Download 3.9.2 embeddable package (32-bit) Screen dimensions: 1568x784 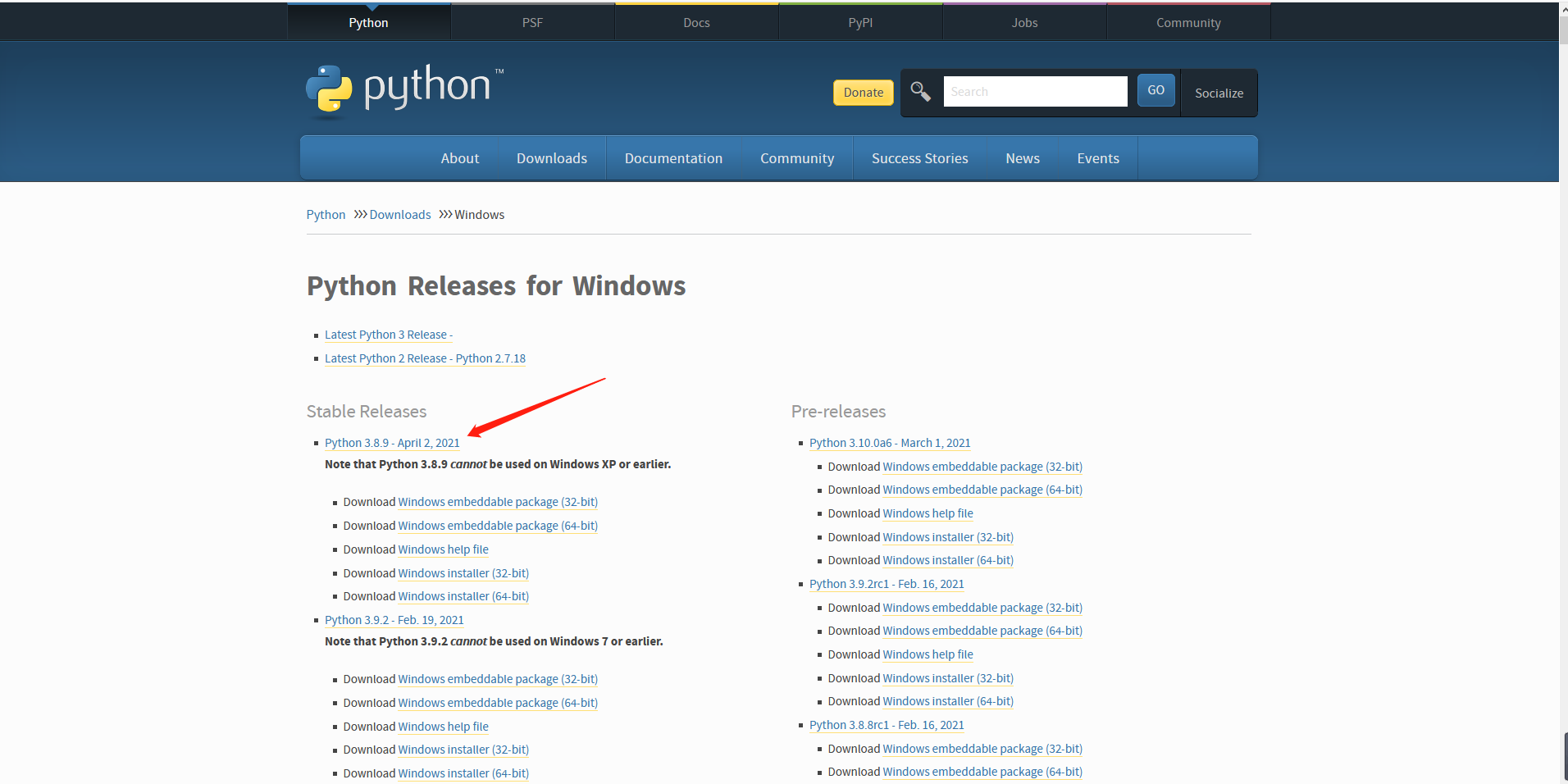pyautogui.click(x=498, y=679)
